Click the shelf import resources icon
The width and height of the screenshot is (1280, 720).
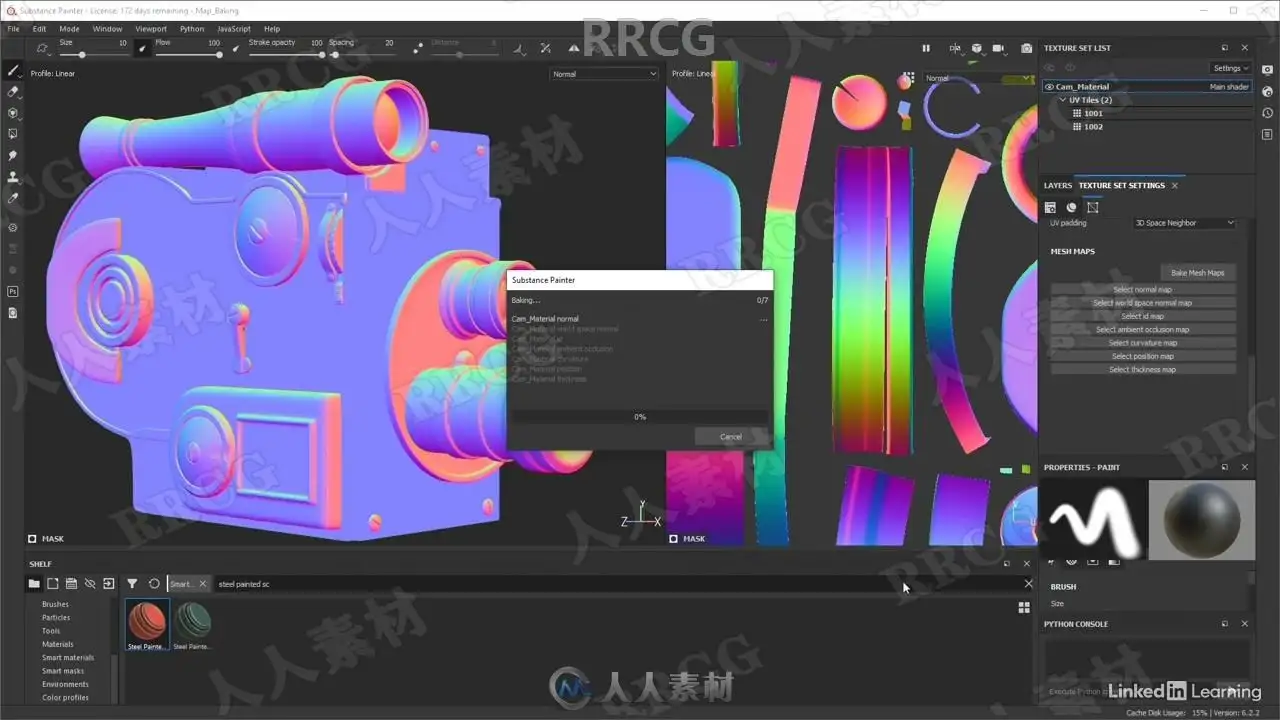pos(108,584)
